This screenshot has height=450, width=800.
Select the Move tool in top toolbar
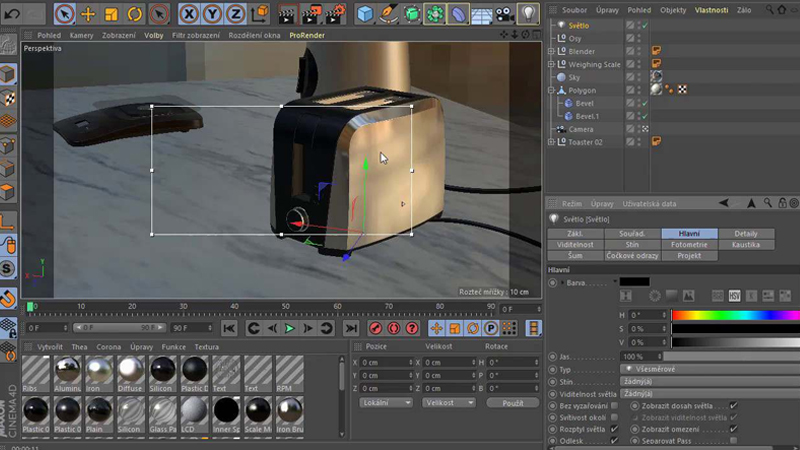(88, 14)
